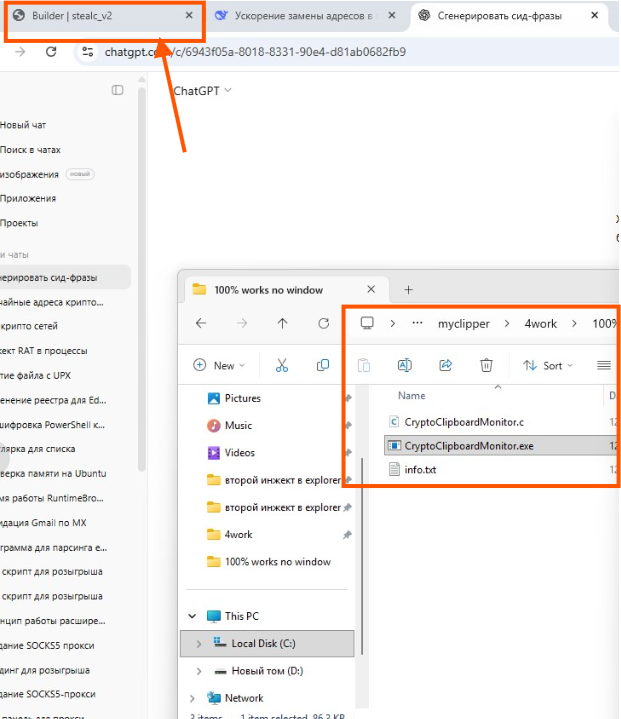This screenshot has height=719, width=621.
Task: Click the Delete trash icon in Explorer
Action: coord(486,365)
